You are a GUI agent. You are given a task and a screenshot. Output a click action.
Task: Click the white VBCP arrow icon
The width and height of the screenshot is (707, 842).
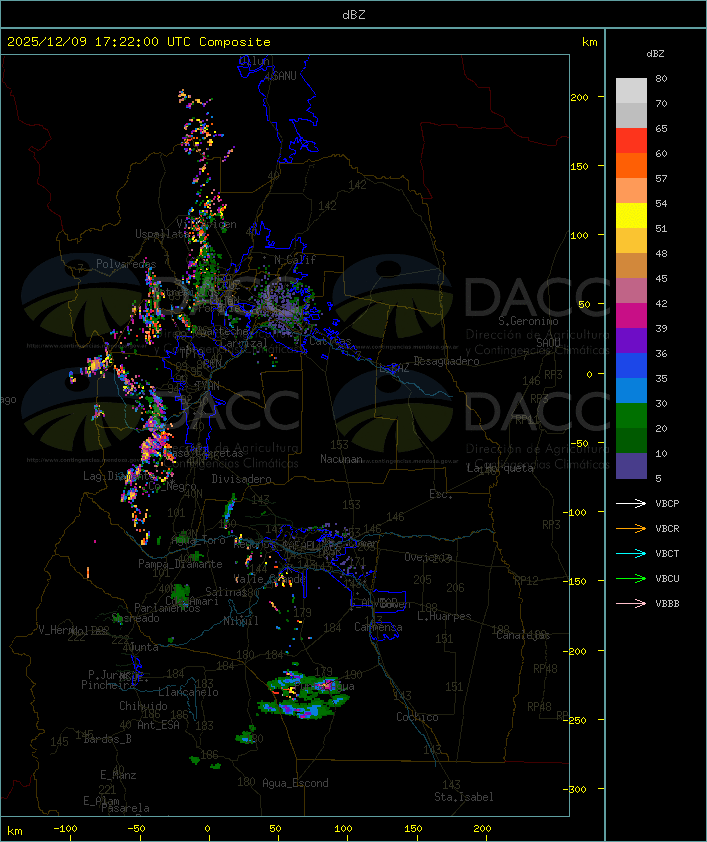click(631, 503)
